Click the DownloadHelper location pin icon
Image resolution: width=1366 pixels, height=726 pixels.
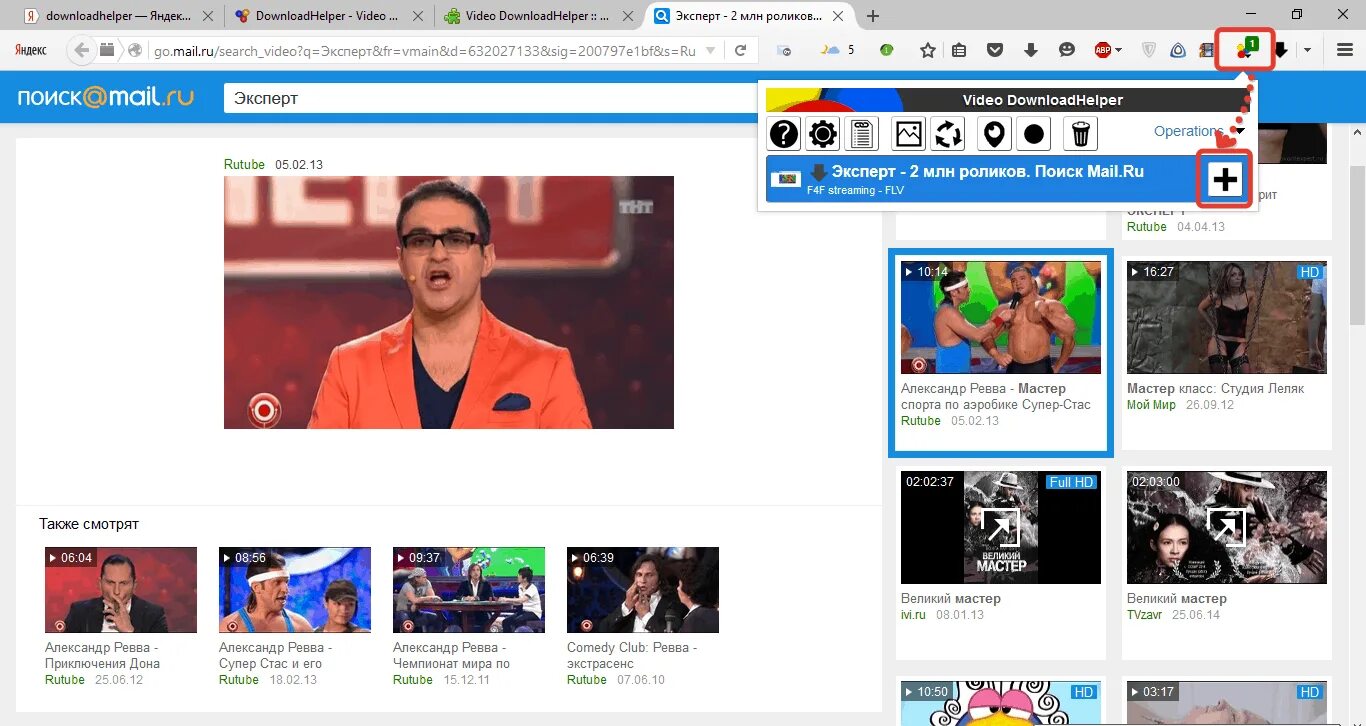pyautogui.click(x=993, y=133)
